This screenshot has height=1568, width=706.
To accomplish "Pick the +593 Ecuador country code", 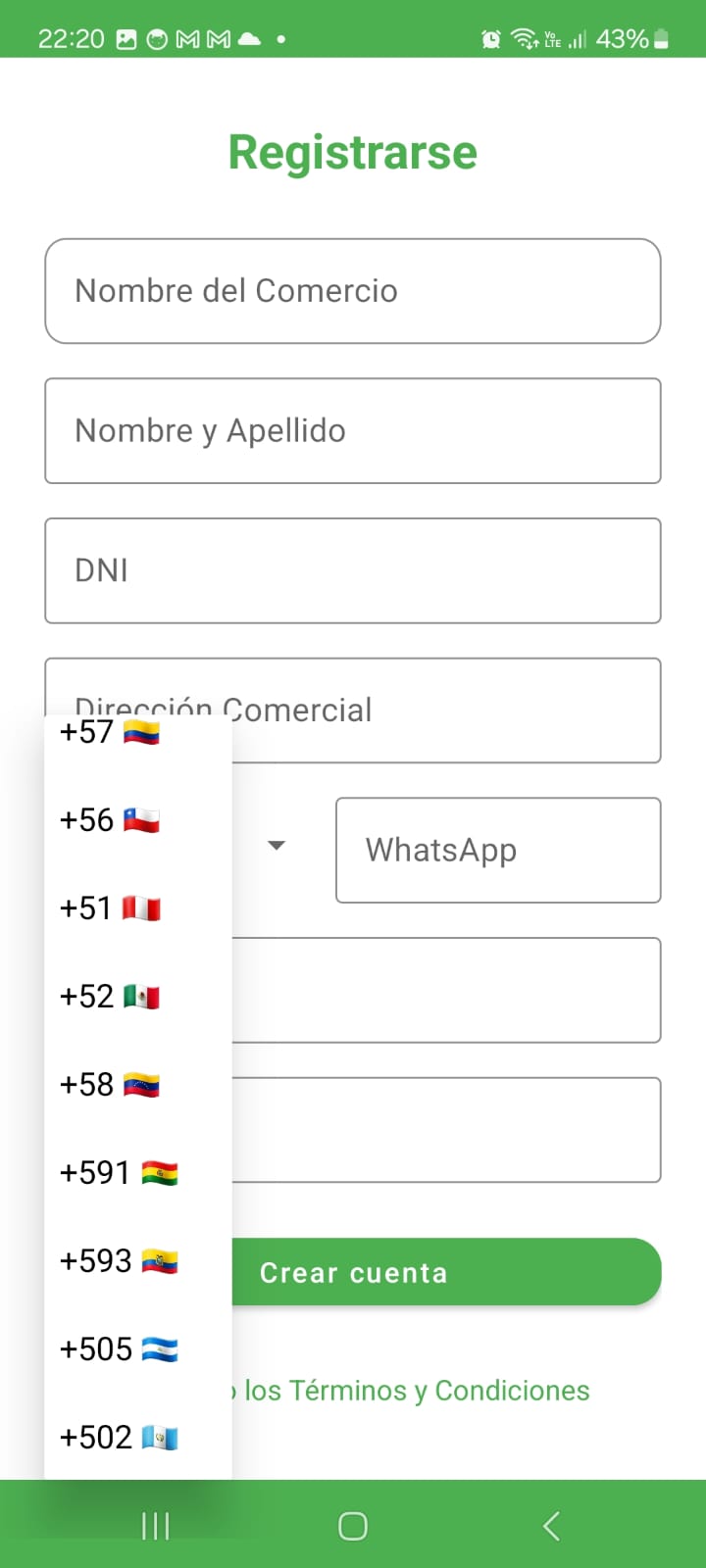I will (118, 1261).
